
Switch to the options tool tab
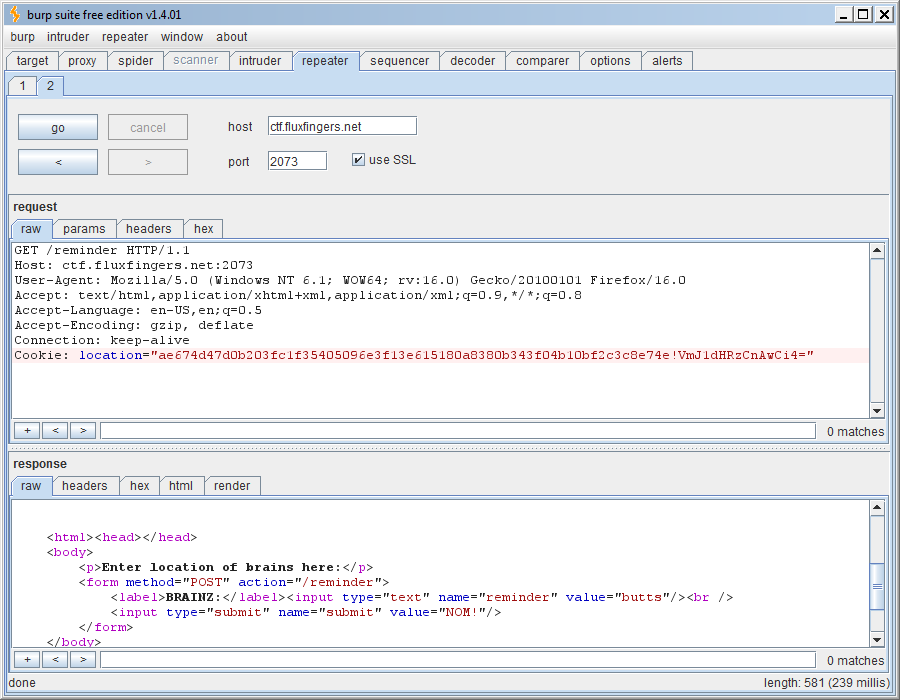point(610,61)
